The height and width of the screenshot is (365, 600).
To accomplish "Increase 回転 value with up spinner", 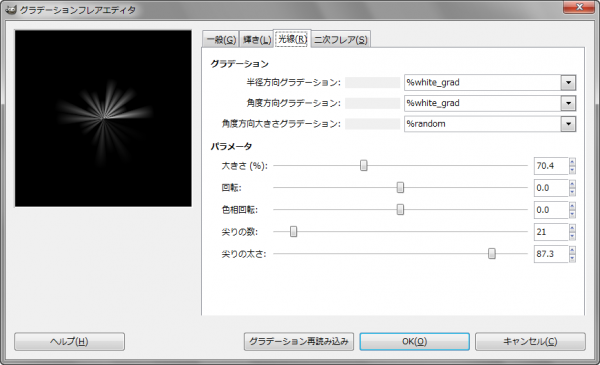I will point(572,184).
